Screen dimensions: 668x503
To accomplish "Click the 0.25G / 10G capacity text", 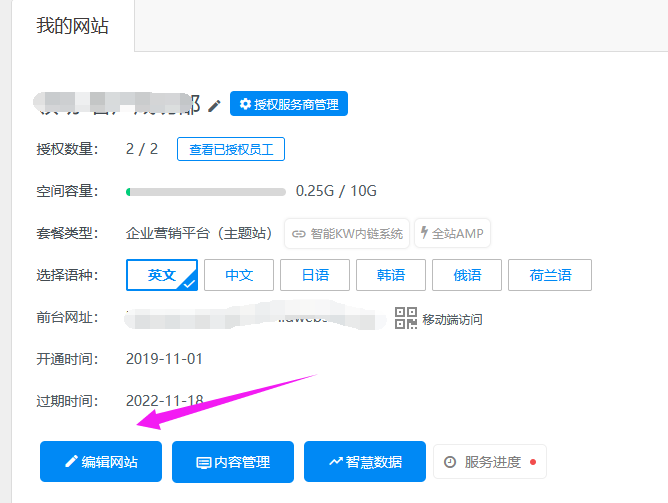I will (336, 191).
